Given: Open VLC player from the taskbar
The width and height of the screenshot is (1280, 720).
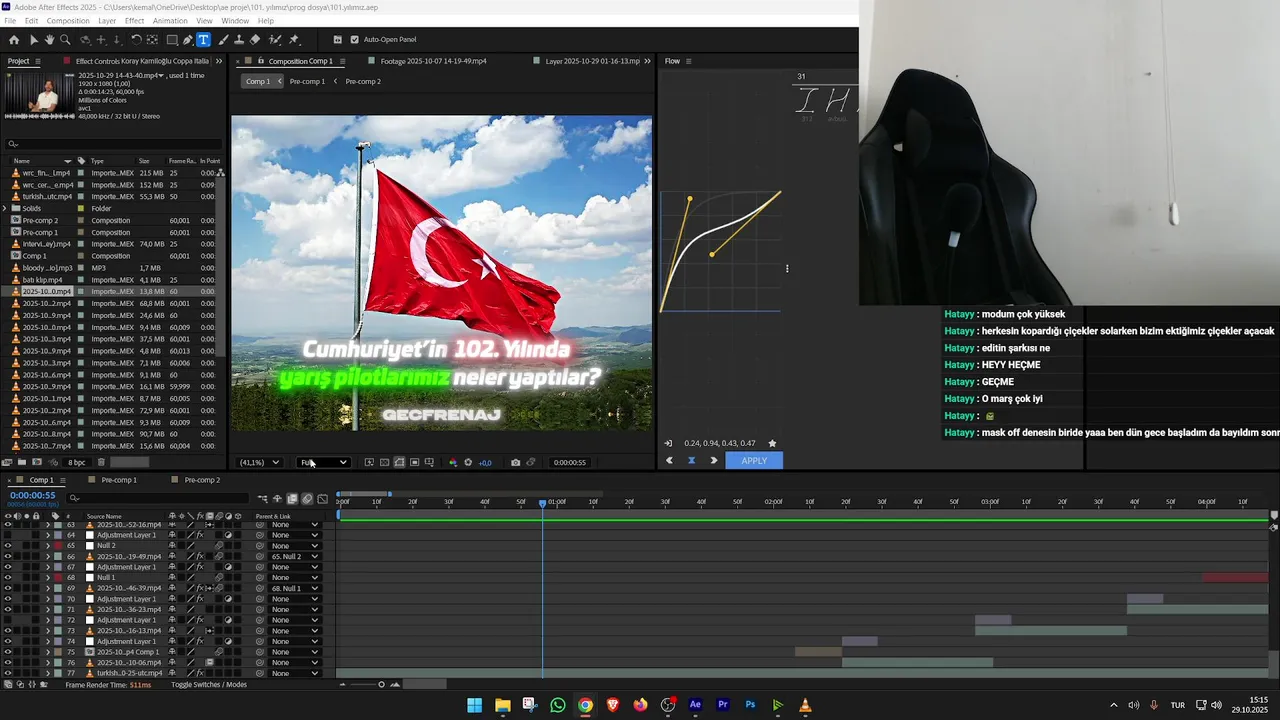Looking at the screenshot, I should point(805,705).
